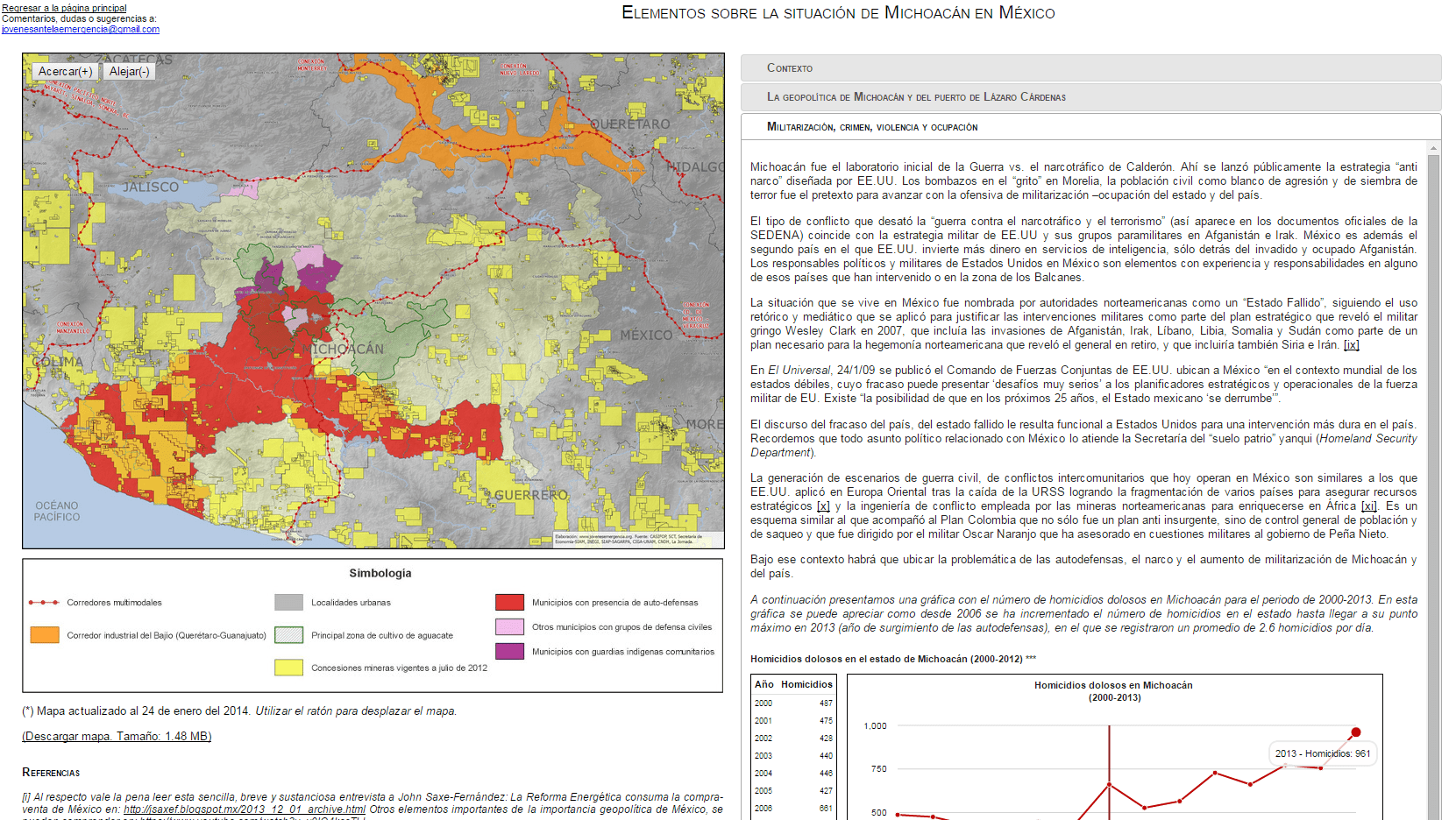
Task: Click the text panel vertical scrollbar
Action: click(x=1433, y=486)
